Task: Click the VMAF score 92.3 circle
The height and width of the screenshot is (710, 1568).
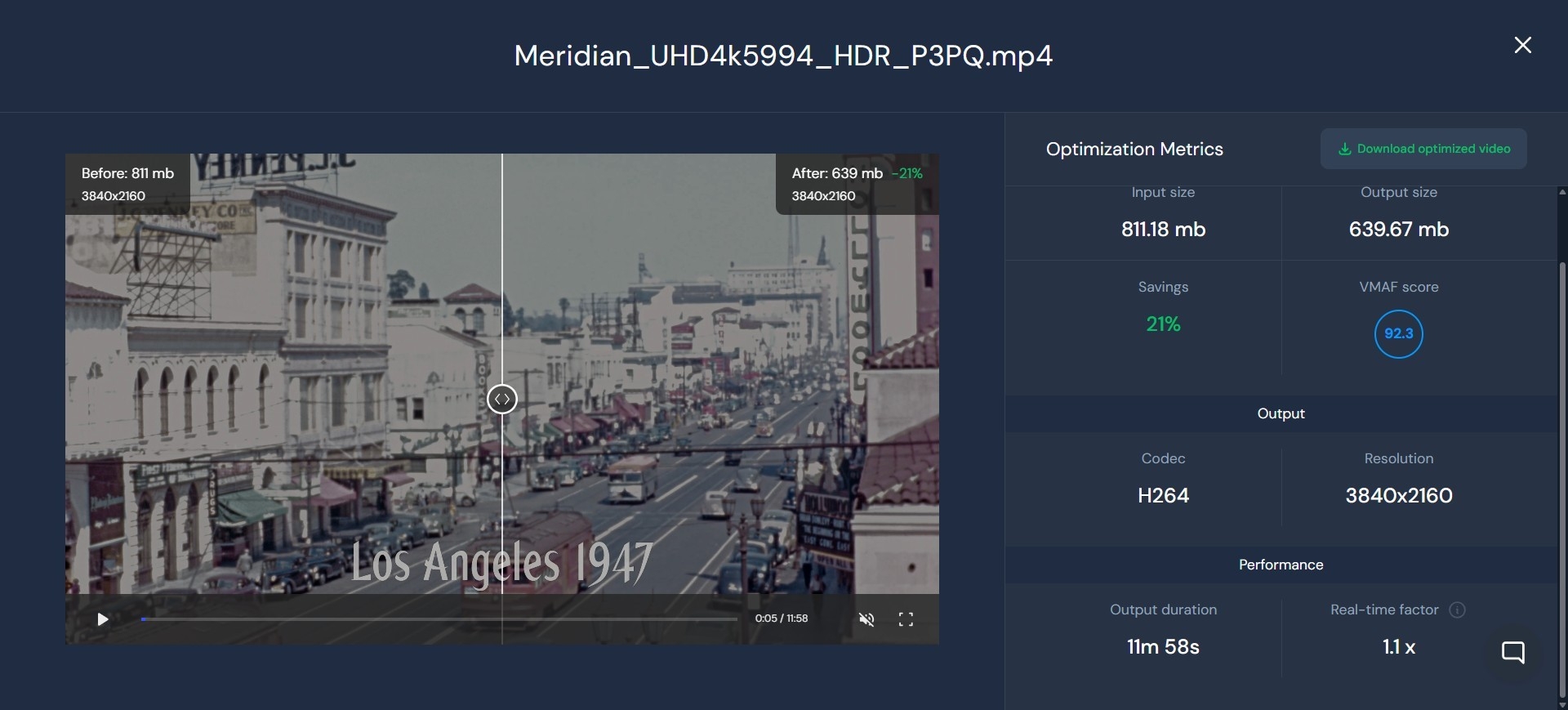Action: [x=1398, y=334]
